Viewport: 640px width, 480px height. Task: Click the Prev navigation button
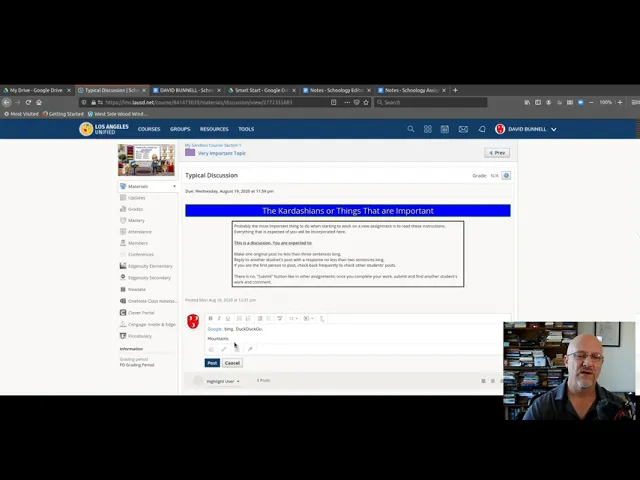[x=497, y=153]
